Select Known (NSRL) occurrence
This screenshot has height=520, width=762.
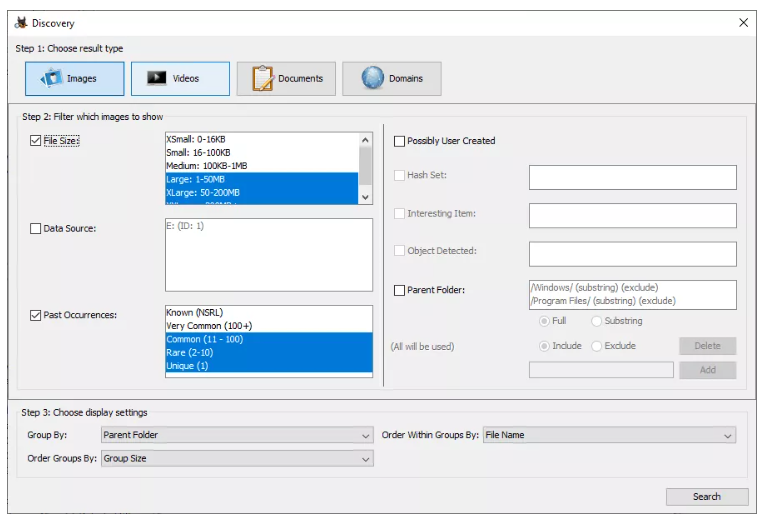269,312
